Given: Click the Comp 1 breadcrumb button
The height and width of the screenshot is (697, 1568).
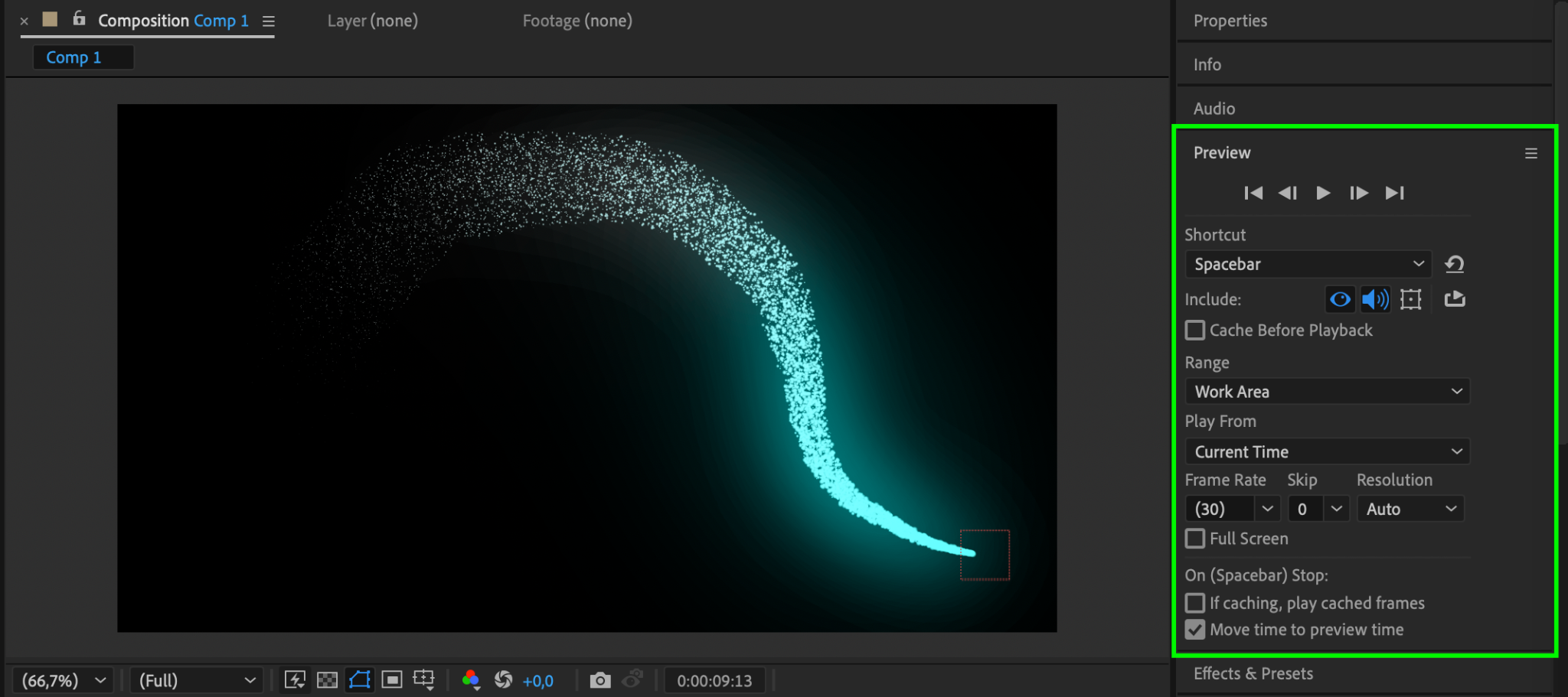Looking at the screenshot, I should point(83,57).
